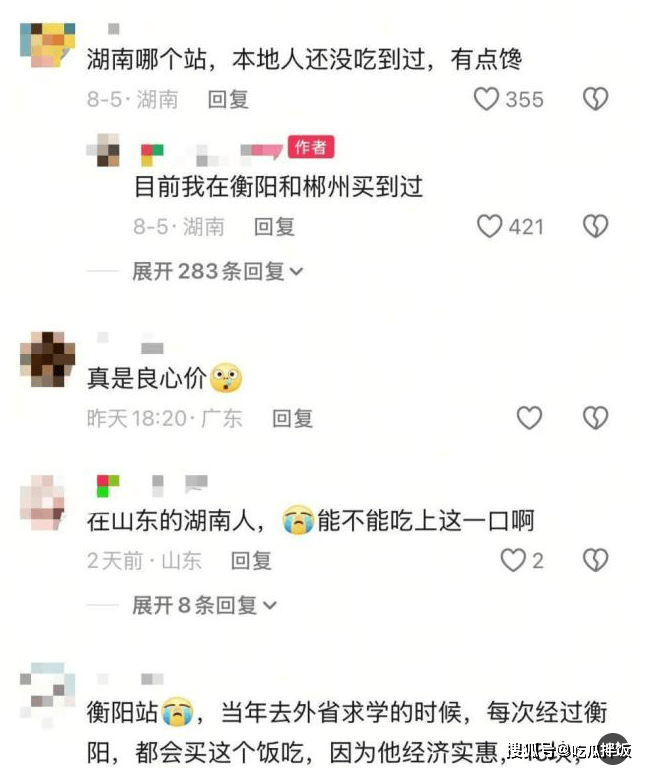
Task: Dislike the author's 衡阳和郴州 reply
Action: 595,226
